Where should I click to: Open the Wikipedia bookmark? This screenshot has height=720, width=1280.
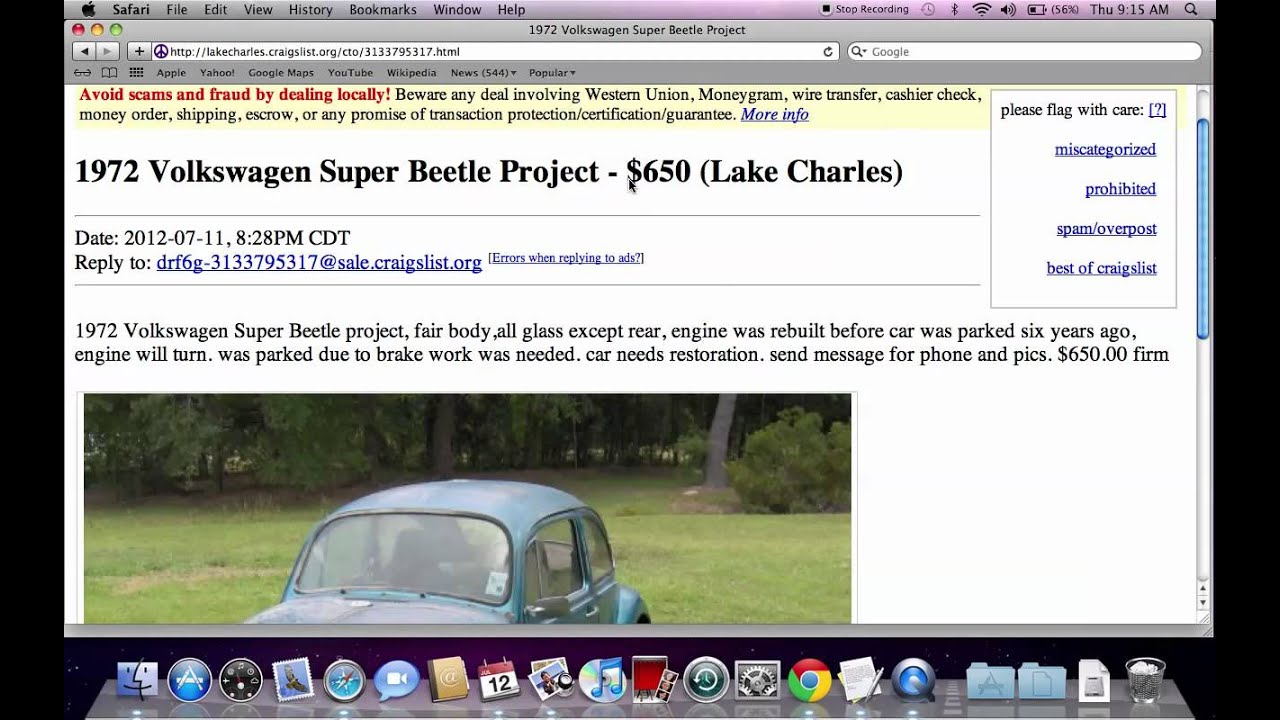[x=411, y=73]
